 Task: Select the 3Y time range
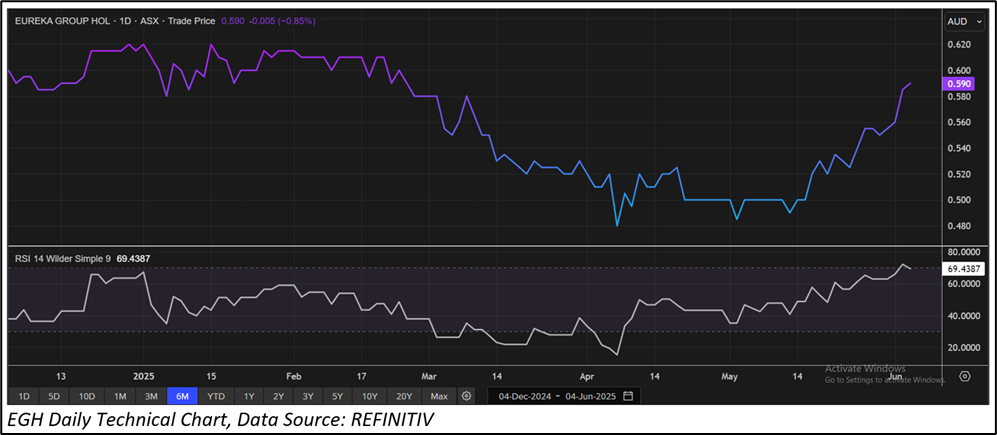pos(308,396)
